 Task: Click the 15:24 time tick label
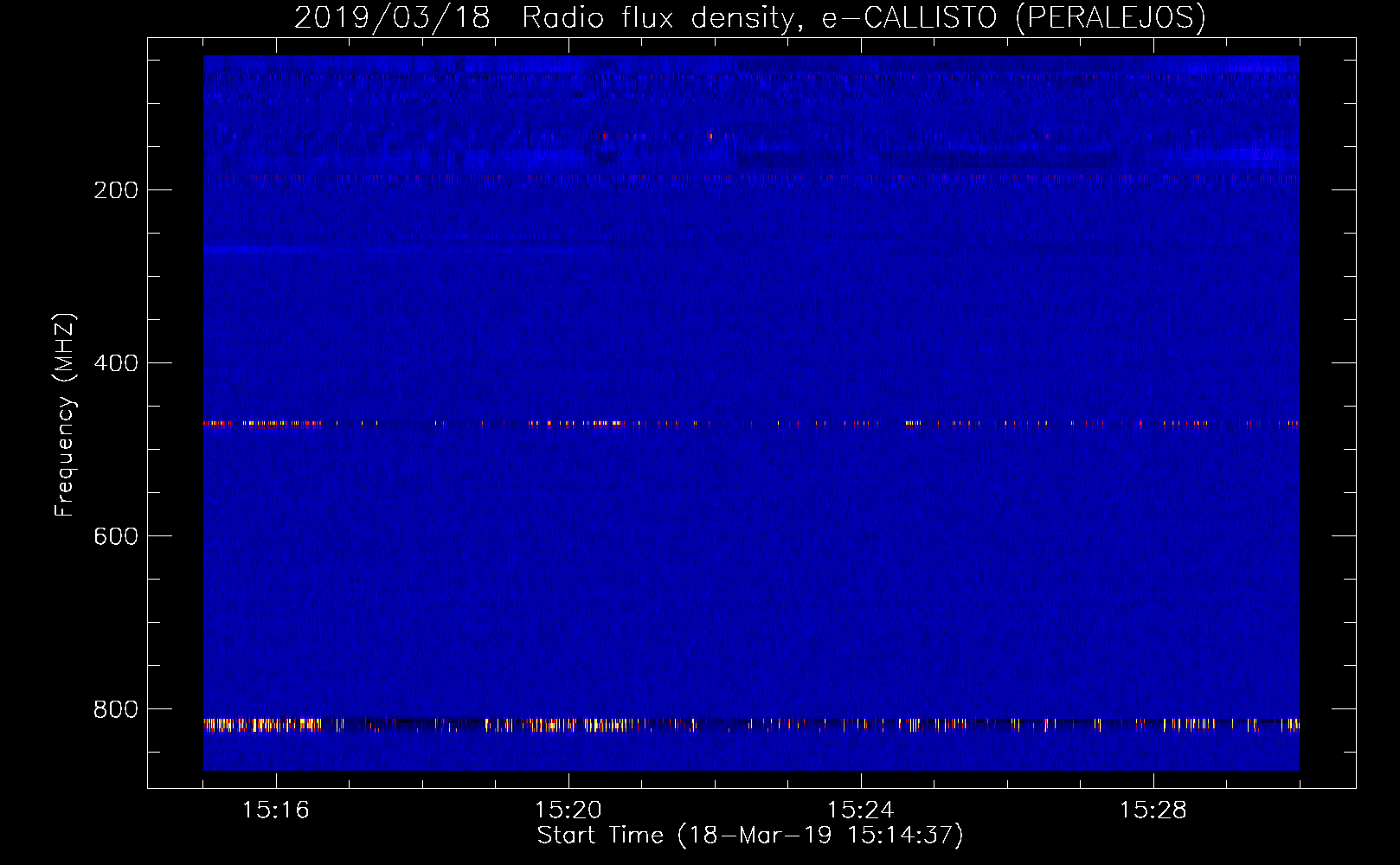[x=861, y=811]
